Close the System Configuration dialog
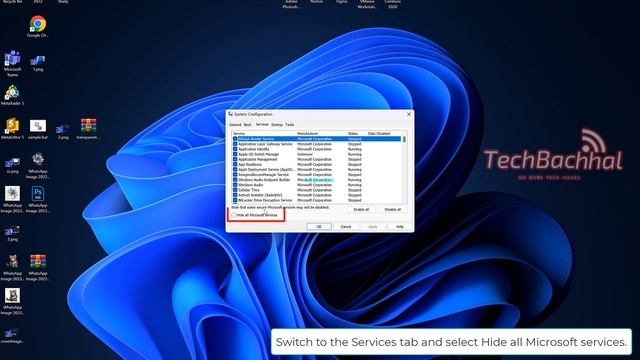 [409, 114]
